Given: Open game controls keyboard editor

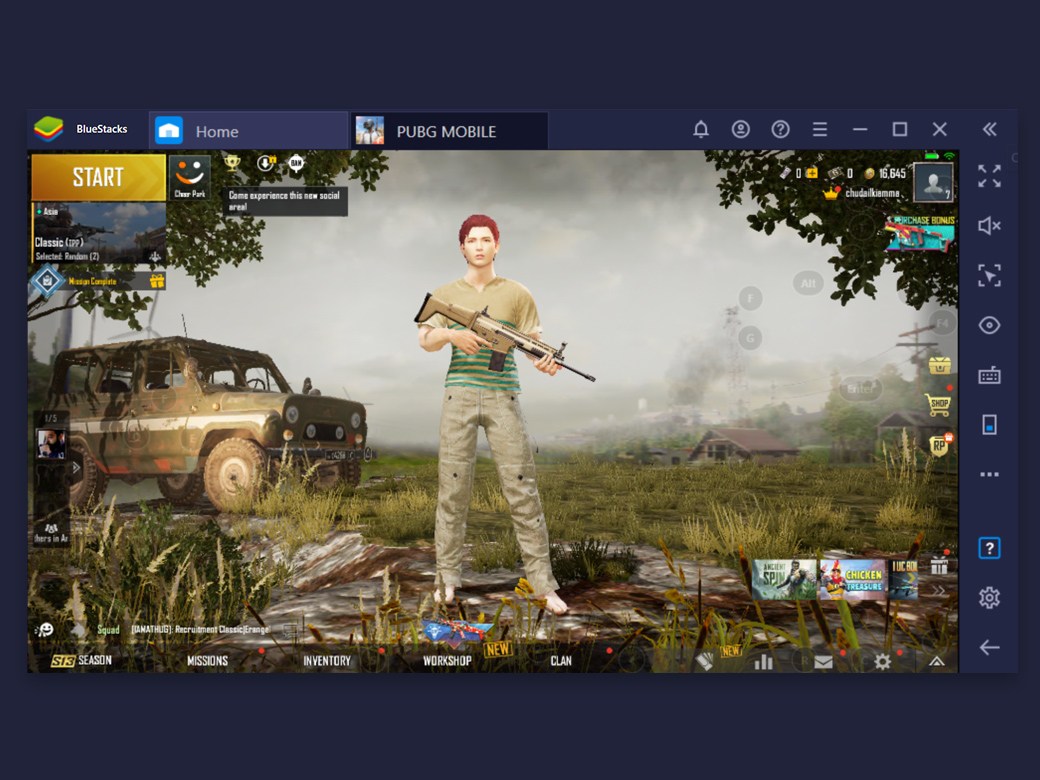Looking at the screenshot, I should coord(989,375).
